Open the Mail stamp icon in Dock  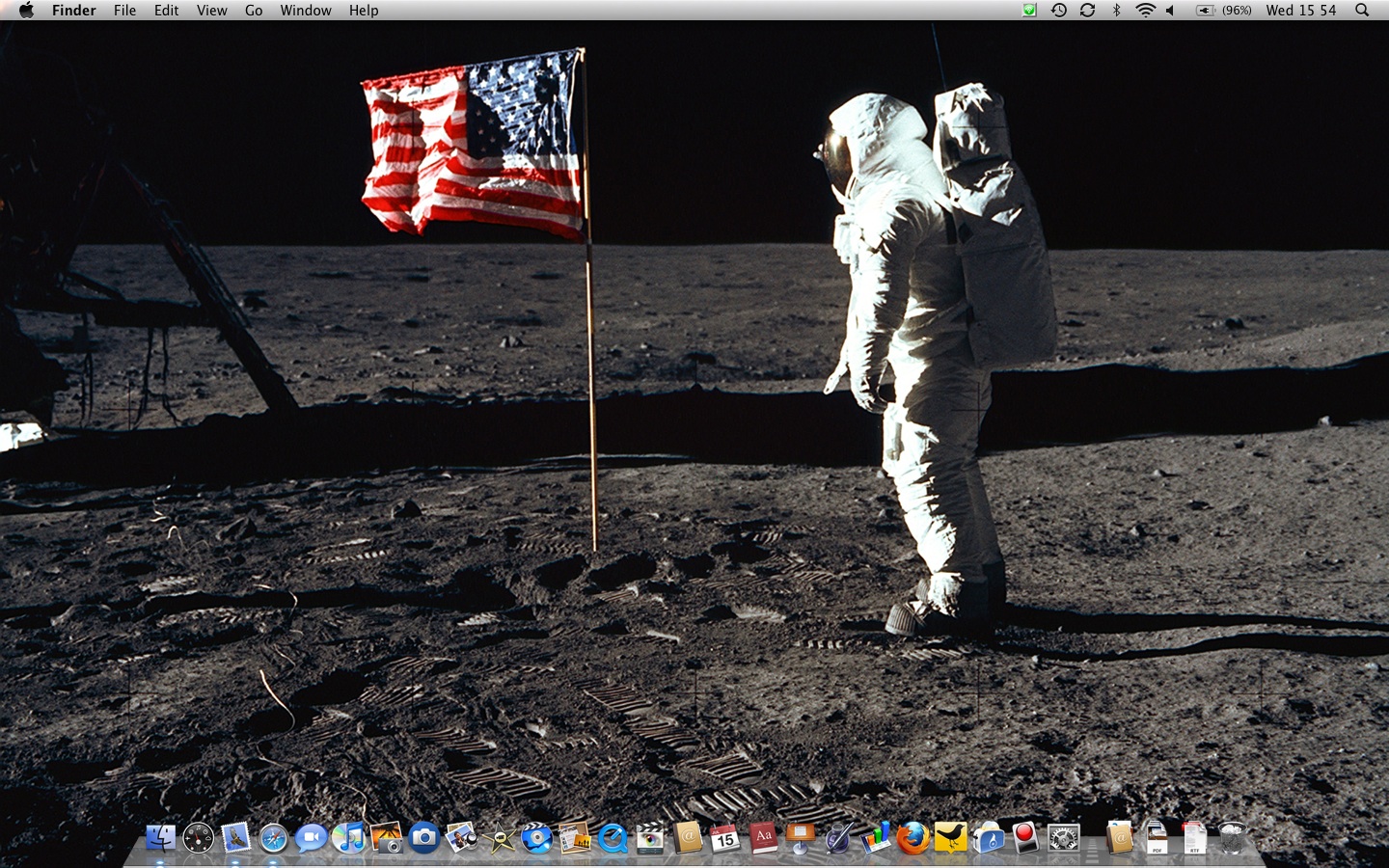(235, 837)
